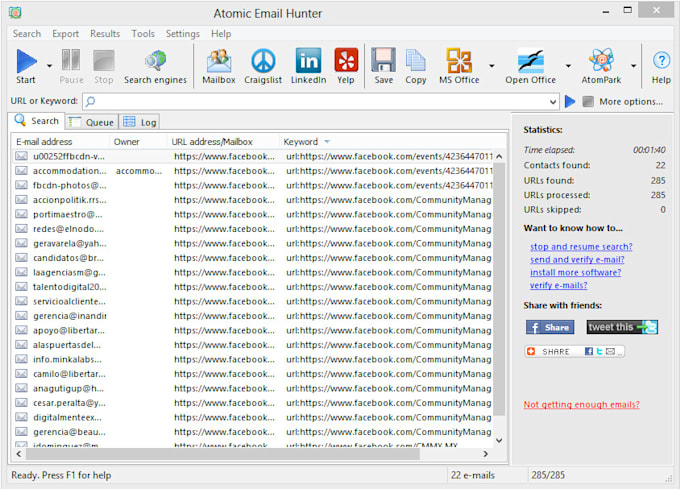Switch to the Queue tab
This screenshot has width=680, height=489.
click(92, 122)
